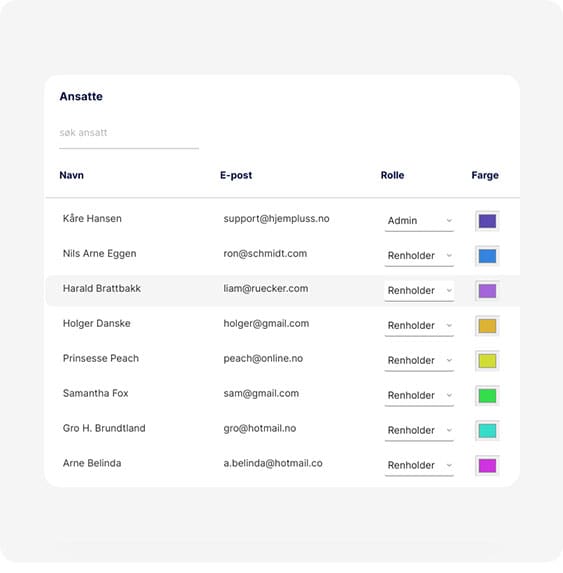Click Samantha Fox's green color swatch
Image resolution: width=563 pixels, height=573 pixels.
click(x=487, y=396)
